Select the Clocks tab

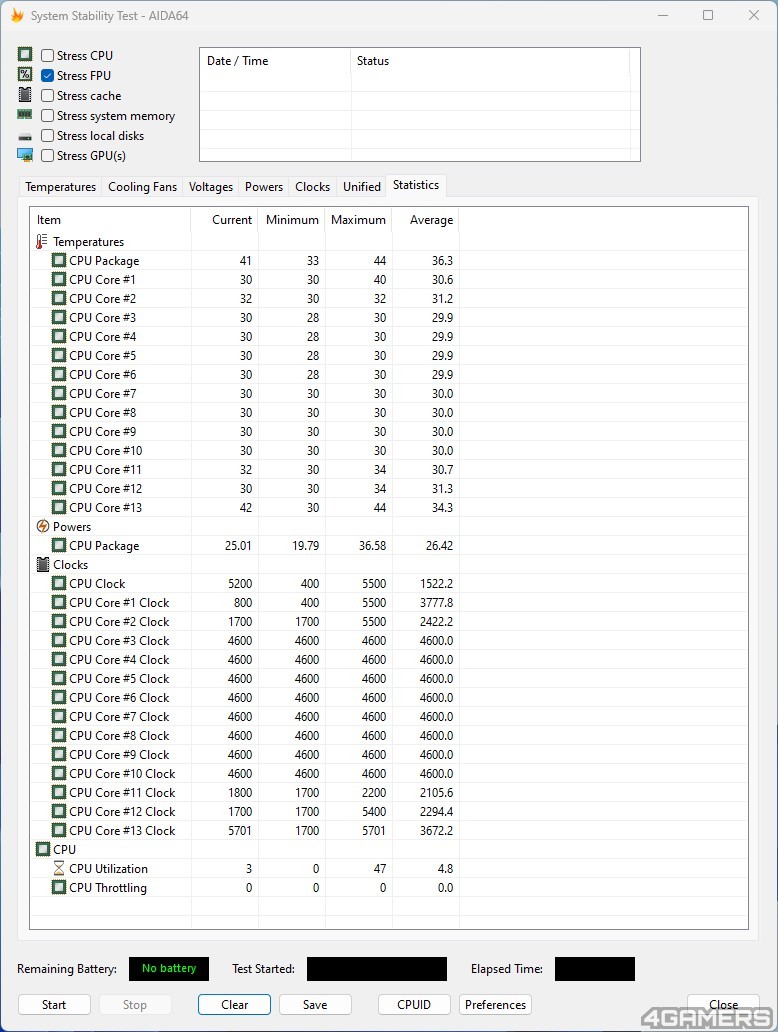[x=313, y=187]
